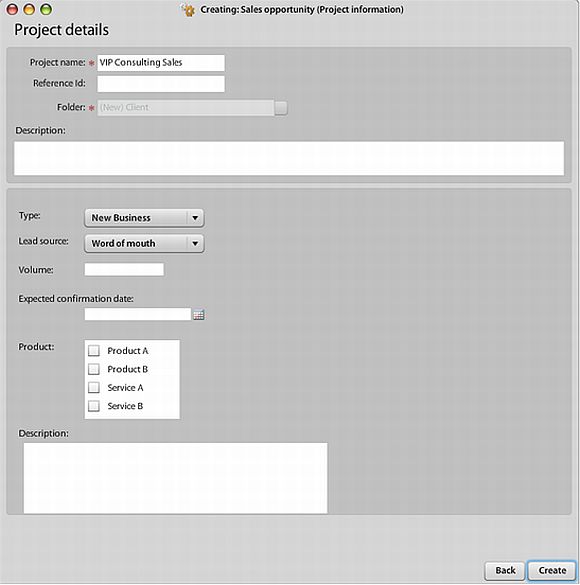
Task: Open the calendar date picker icon
Action: [x=198, y=315]
